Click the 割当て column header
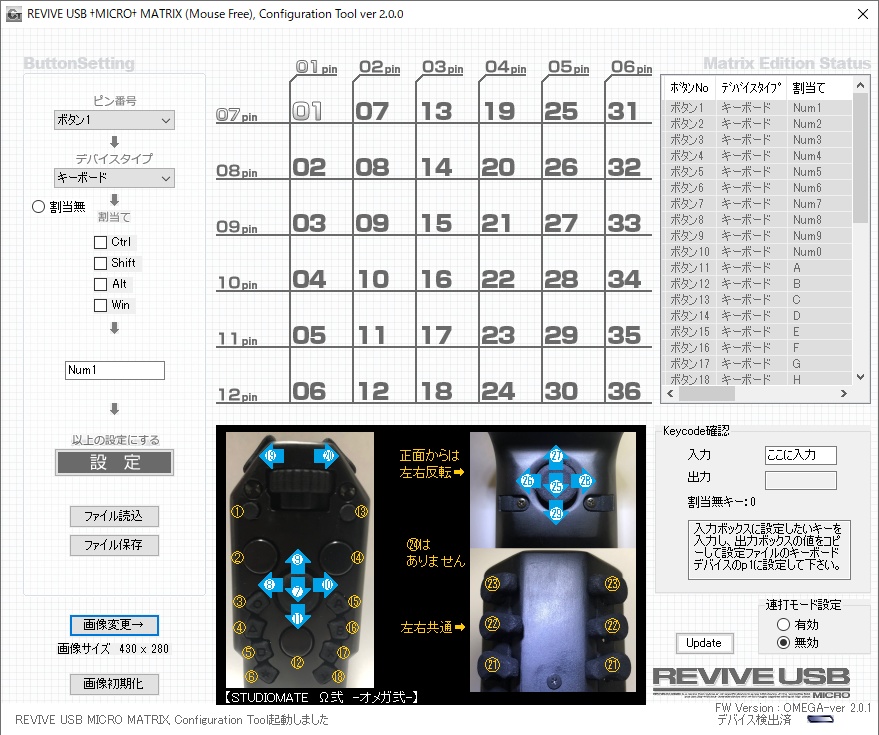Viewport: 879px width, 735px height. [x=820, y=88]
